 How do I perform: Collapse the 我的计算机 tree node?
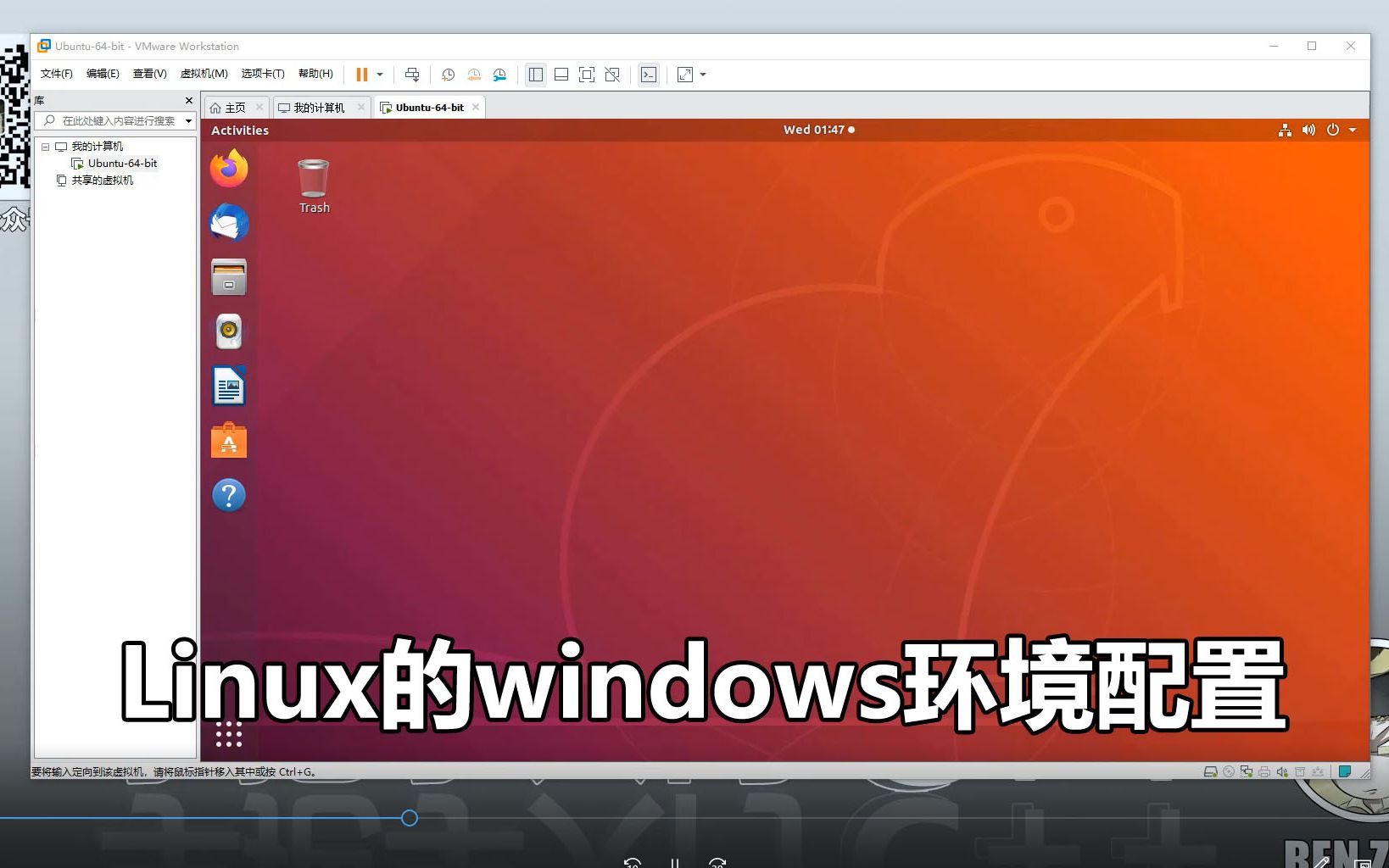[45, 146]
